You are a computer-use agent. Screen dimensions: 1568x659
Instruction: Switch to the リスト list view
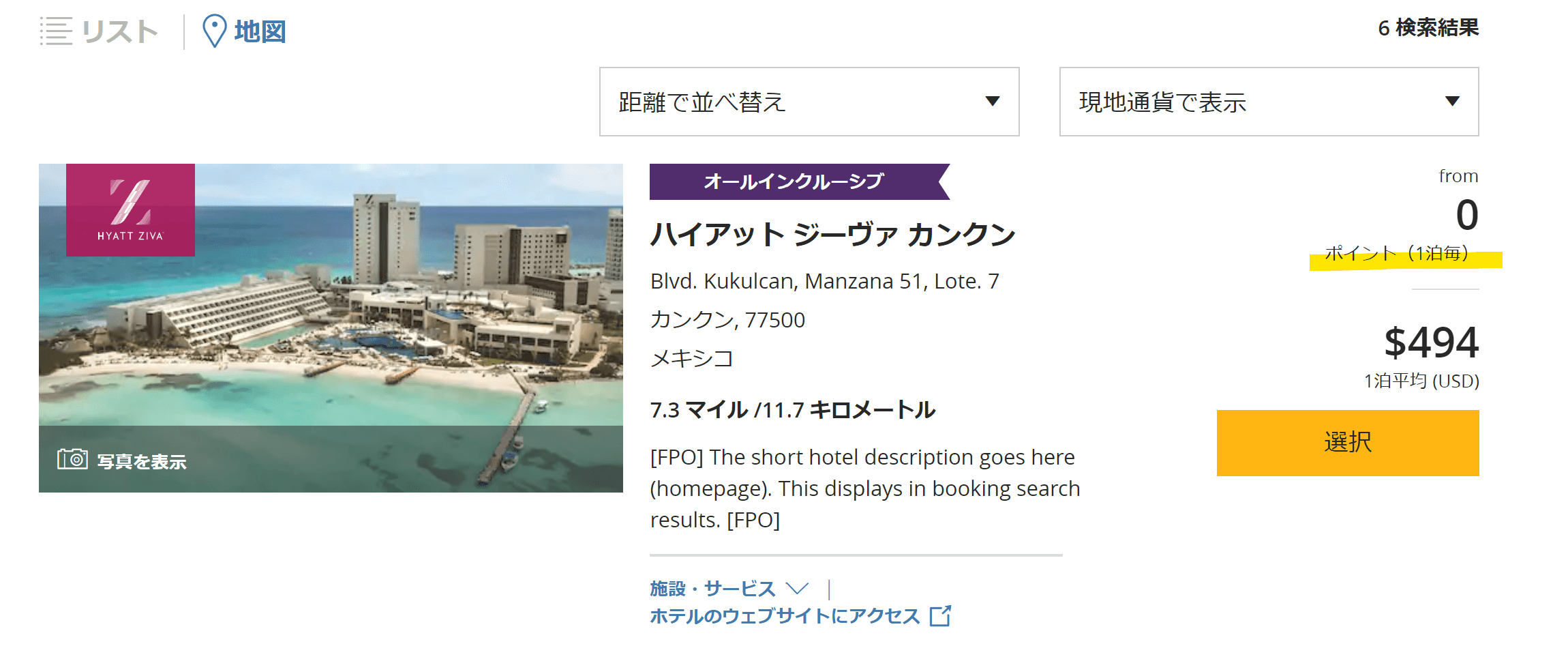(100, 31)
